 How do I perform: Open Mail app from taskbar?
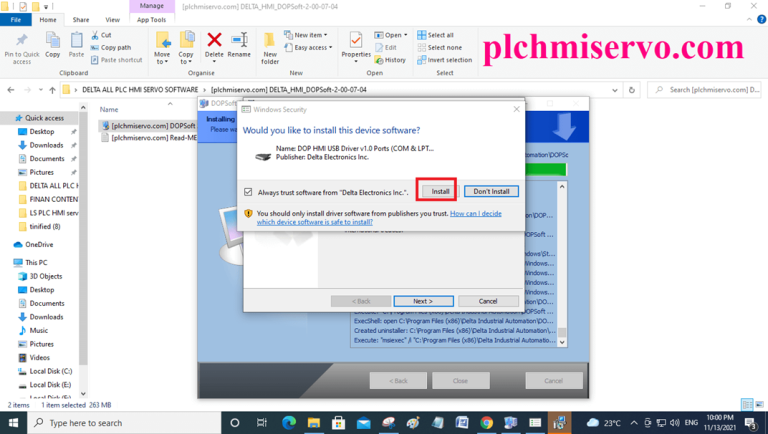(363, 423)
